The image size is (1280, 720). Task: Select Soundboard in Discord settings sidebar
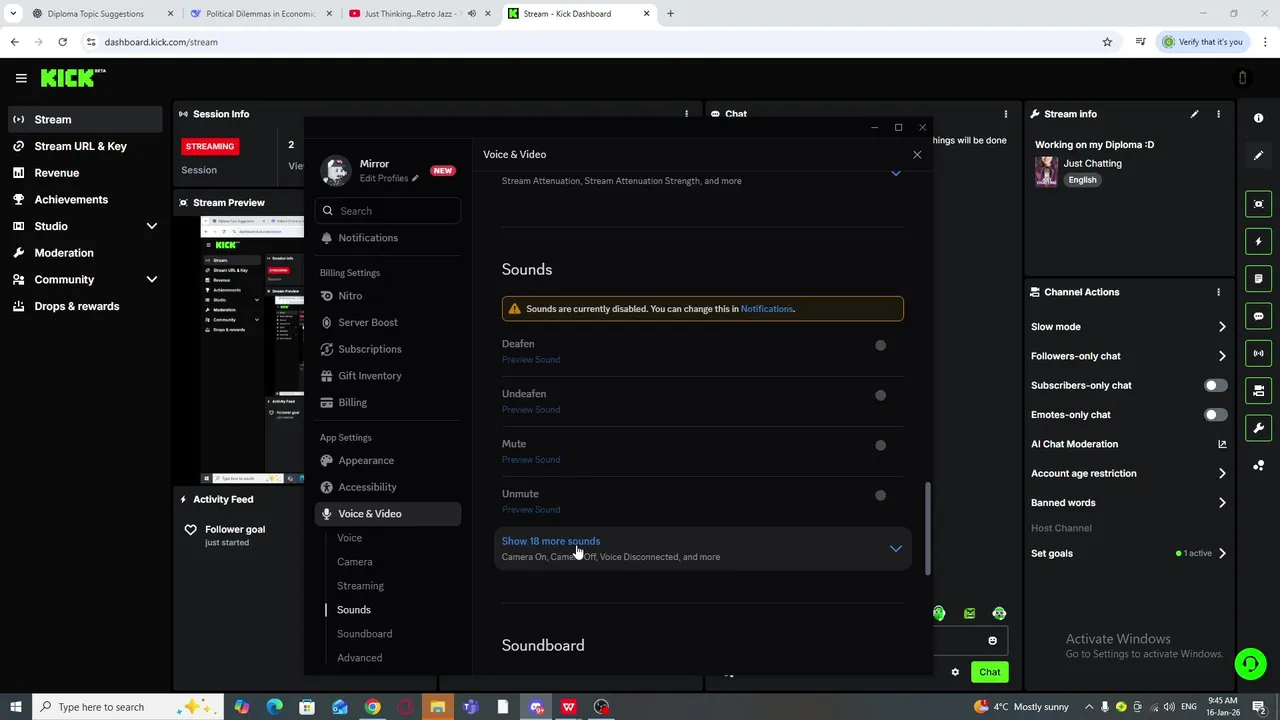[x=364, y=634]
